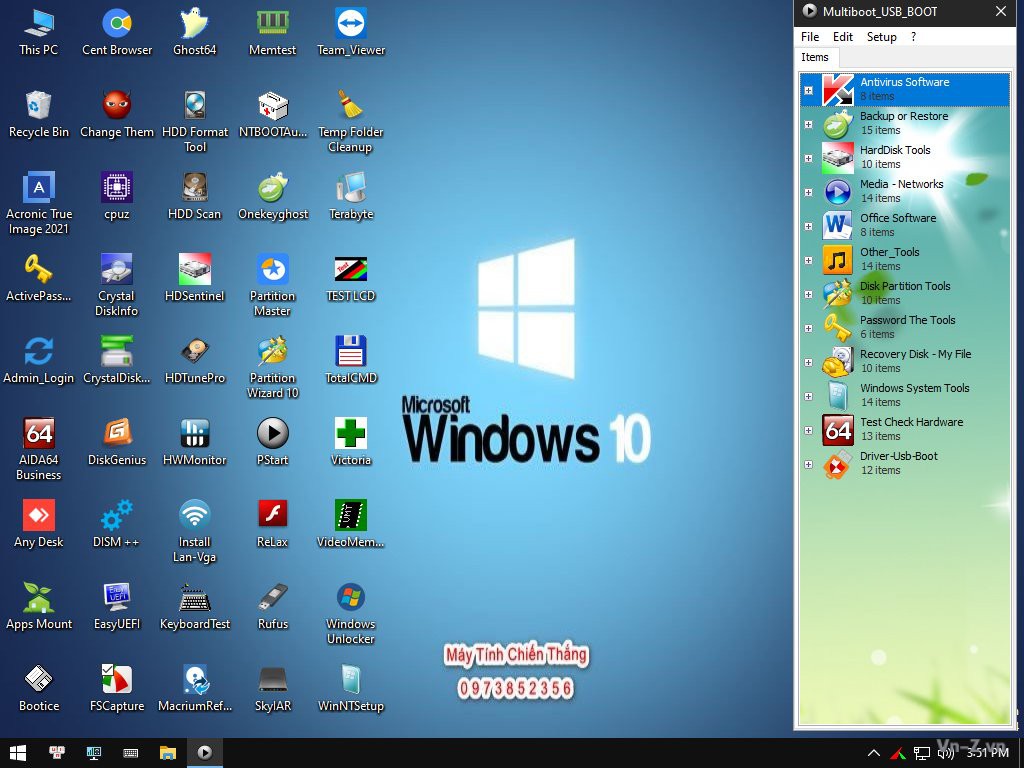
Task: Choose the Onekeyghost icon
Action: 272,195
